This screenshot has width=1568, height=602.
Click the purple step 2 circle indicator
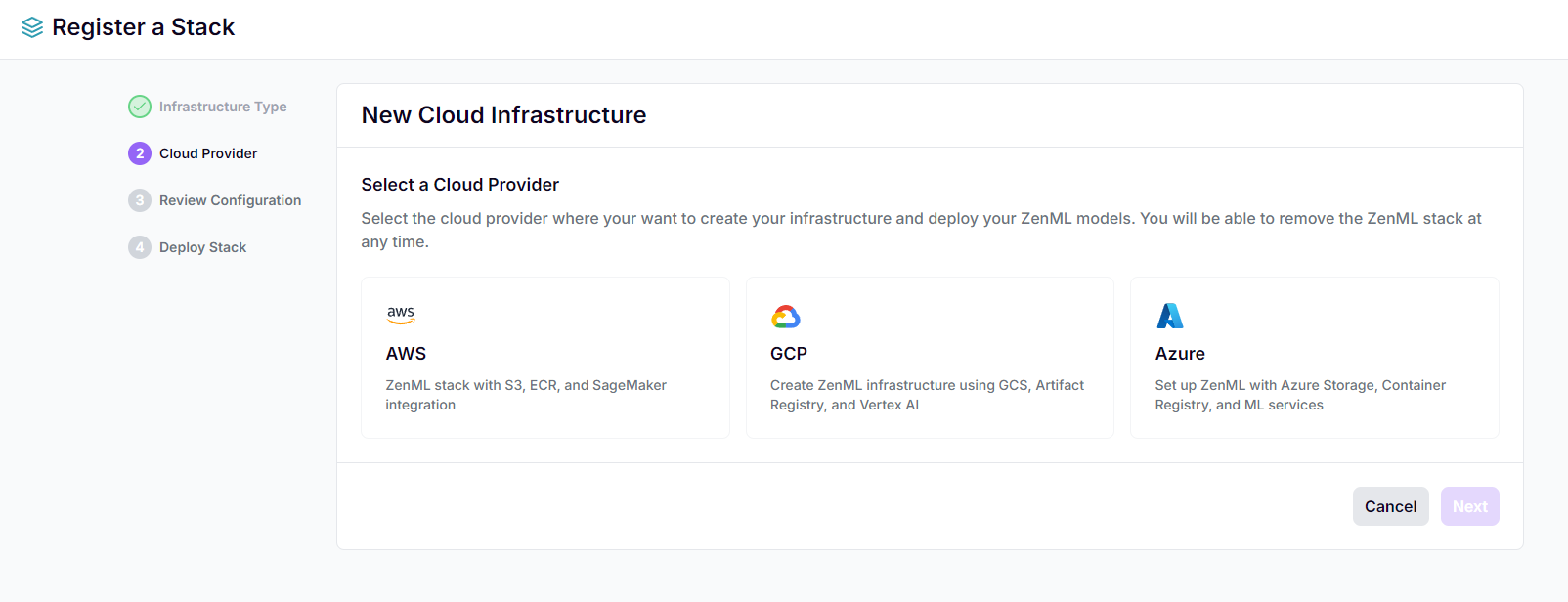click(140, 152)
